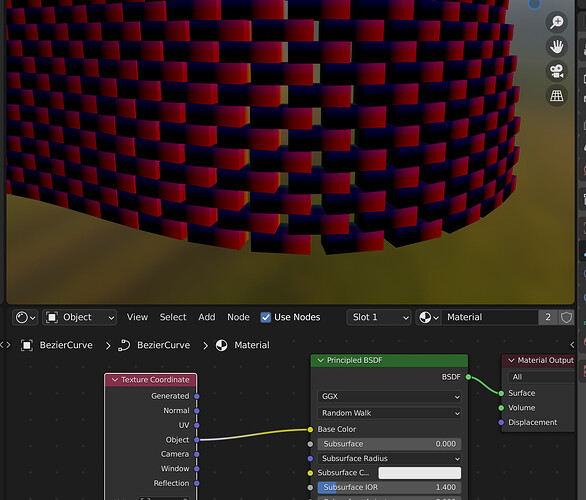Open the Random Walk subsurface dropdown
Screen dimensions: 586x500
click(x=389, y=413)
